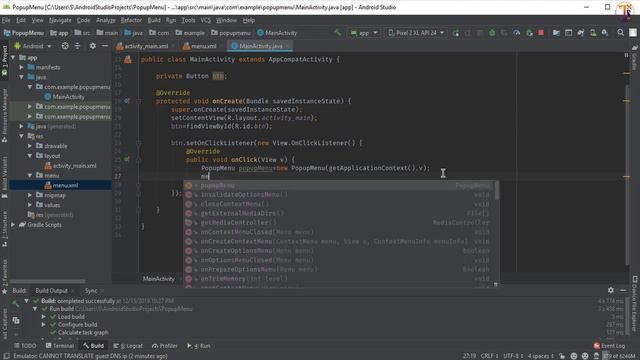
Task: Click the Run app icon in toolbar
Action: (x=456, y=33)
